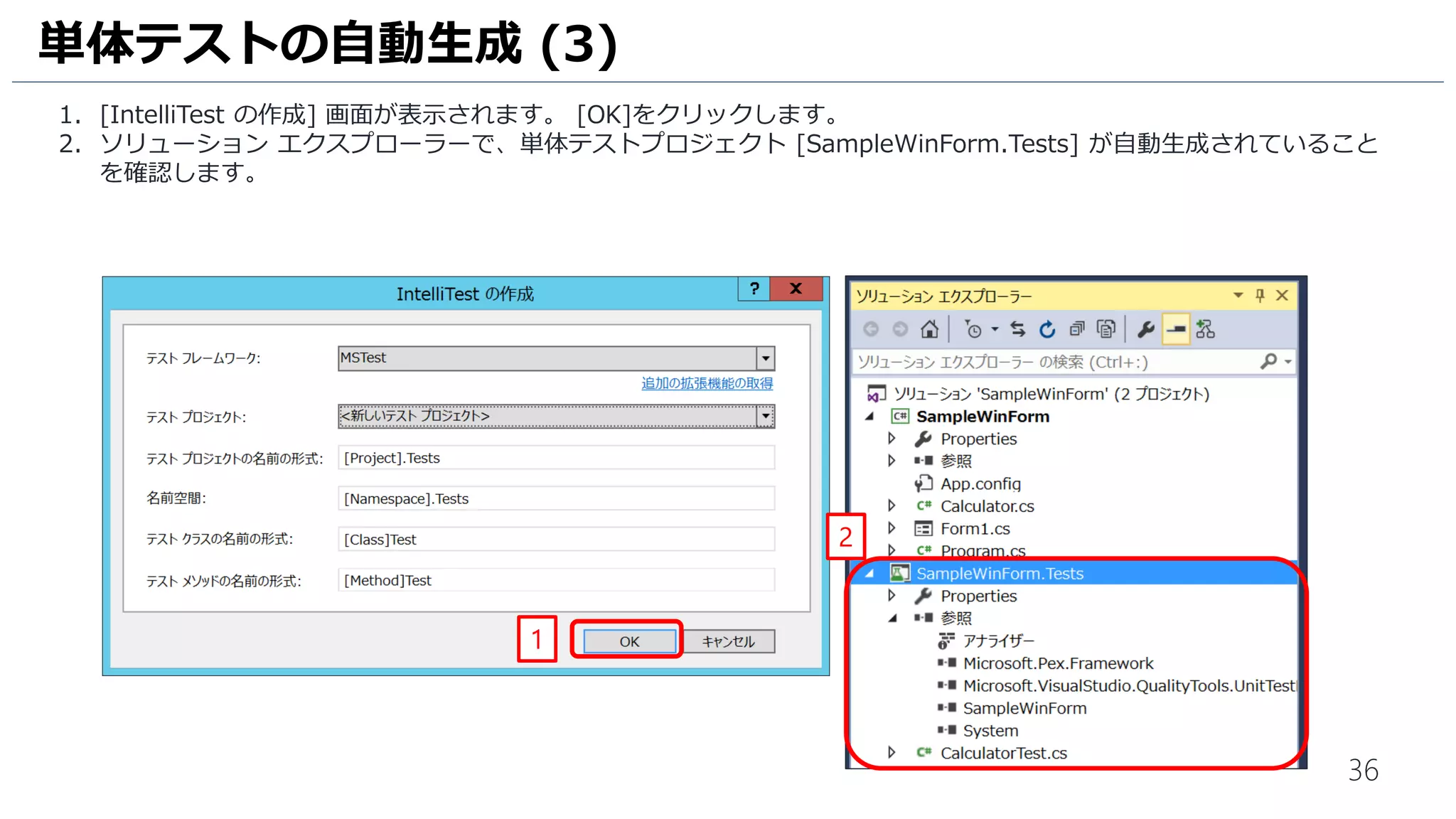Screen dimensions: 1456x819
Task: Collapse 参照 under SampleWinForm.Tests
Action: coord(892,619)
